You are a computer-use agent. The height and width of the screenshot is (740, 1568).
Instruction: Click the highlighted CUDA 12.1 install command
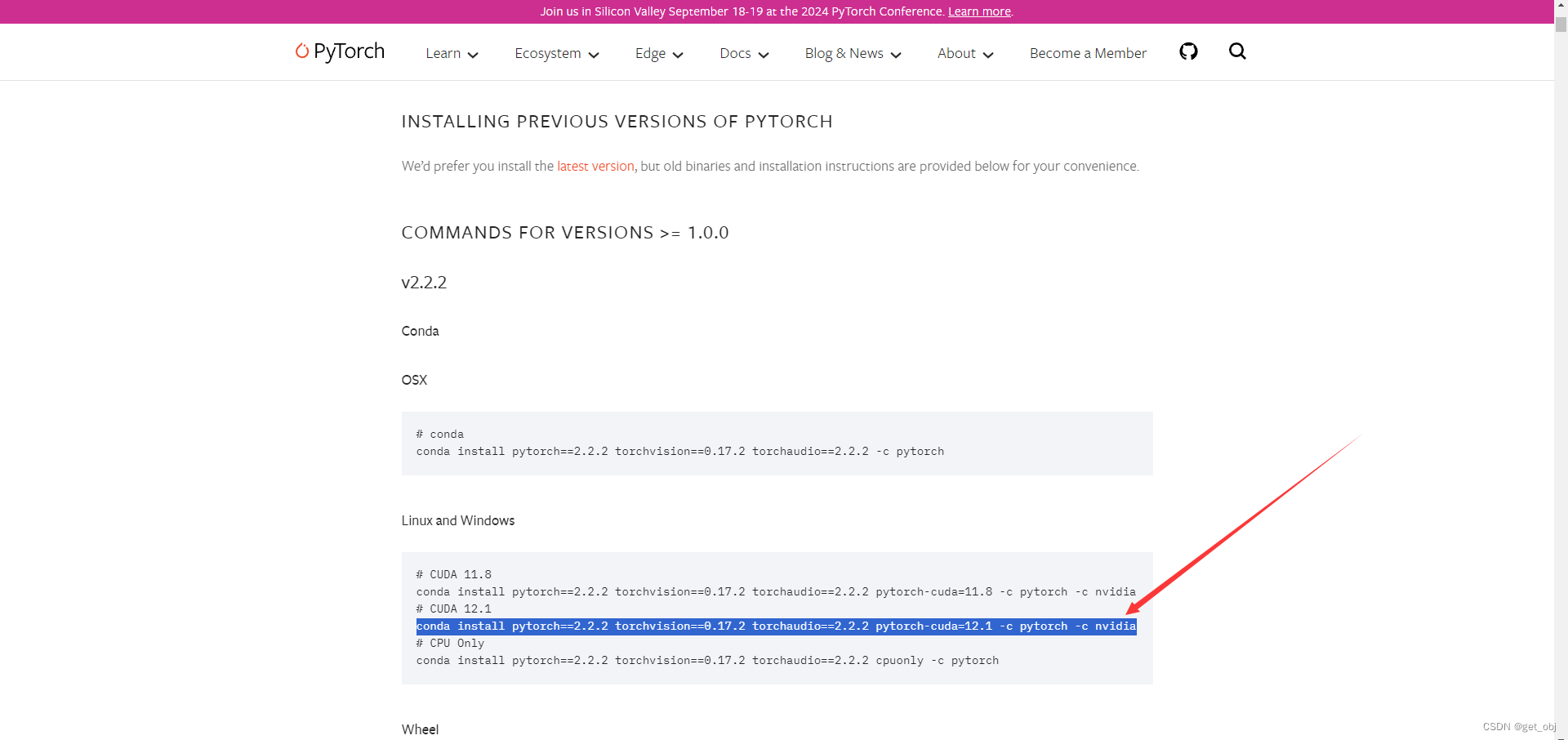[776, 626]
